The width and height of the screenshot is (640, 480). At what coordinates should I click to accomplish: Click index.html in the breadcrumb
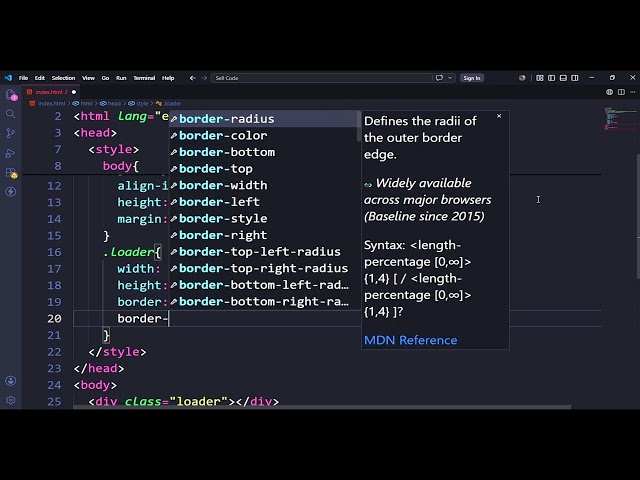51,104
